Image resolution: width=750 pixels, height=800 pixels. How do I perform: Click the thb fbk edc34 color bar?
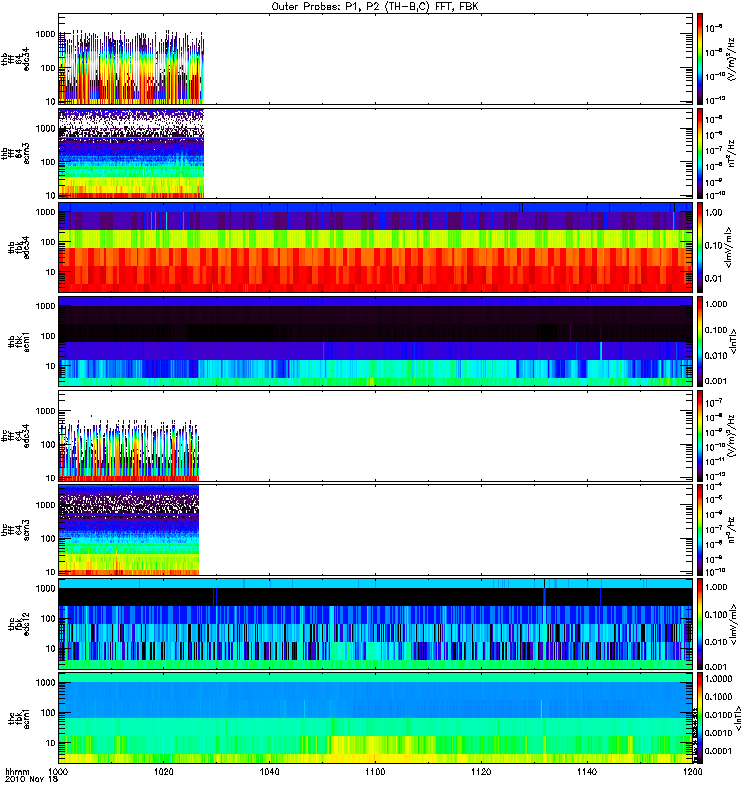pos(699,247)
